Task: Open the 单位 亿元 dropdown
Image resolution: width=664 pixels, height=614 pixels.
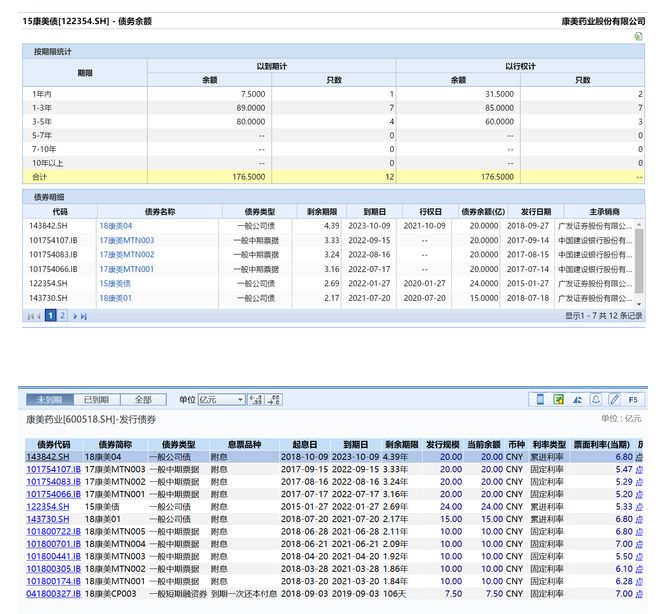Action: (x=221, y=399)
